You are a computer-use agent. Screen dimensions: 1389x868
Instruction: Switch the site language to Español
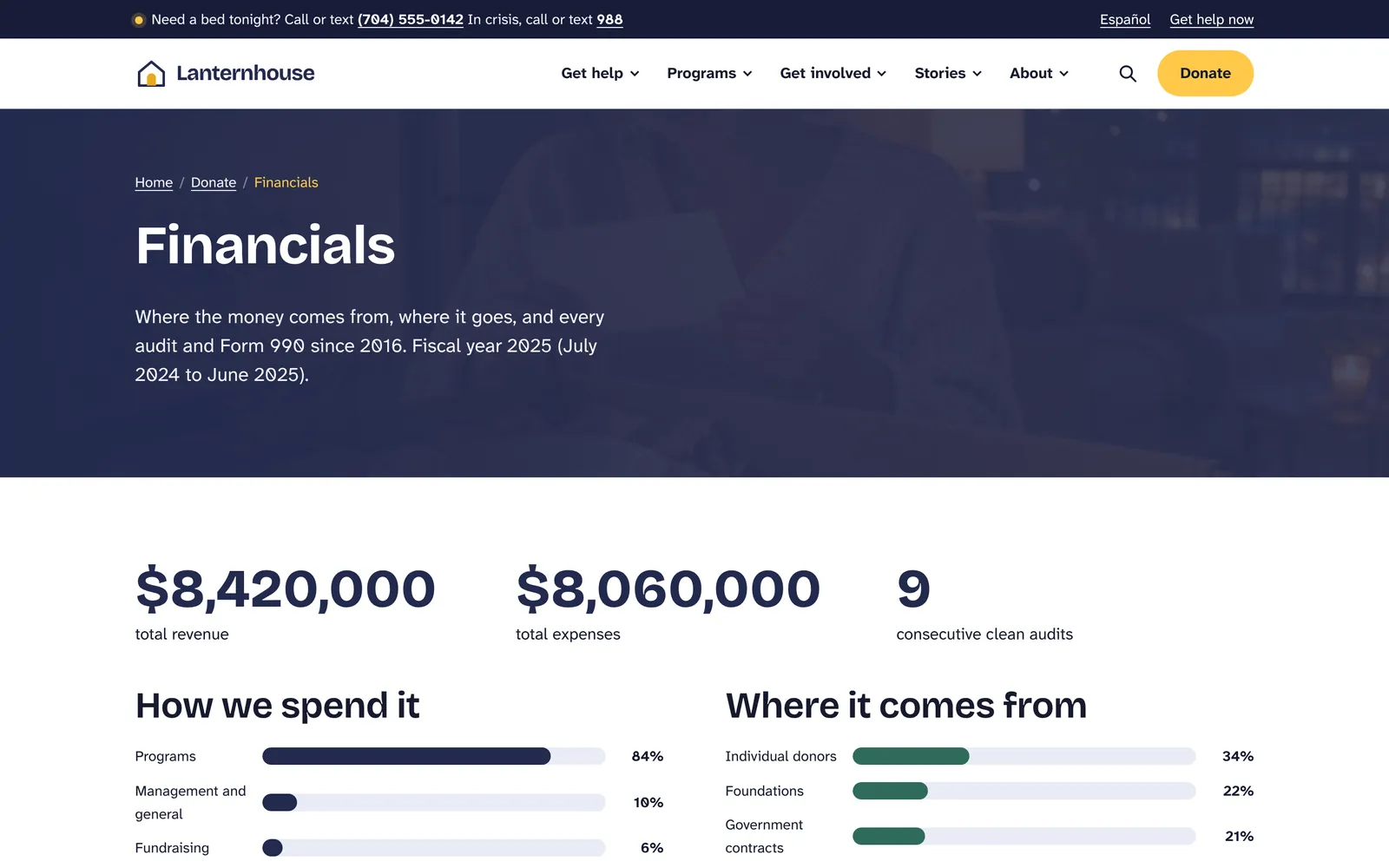(x=1125, y=19)
